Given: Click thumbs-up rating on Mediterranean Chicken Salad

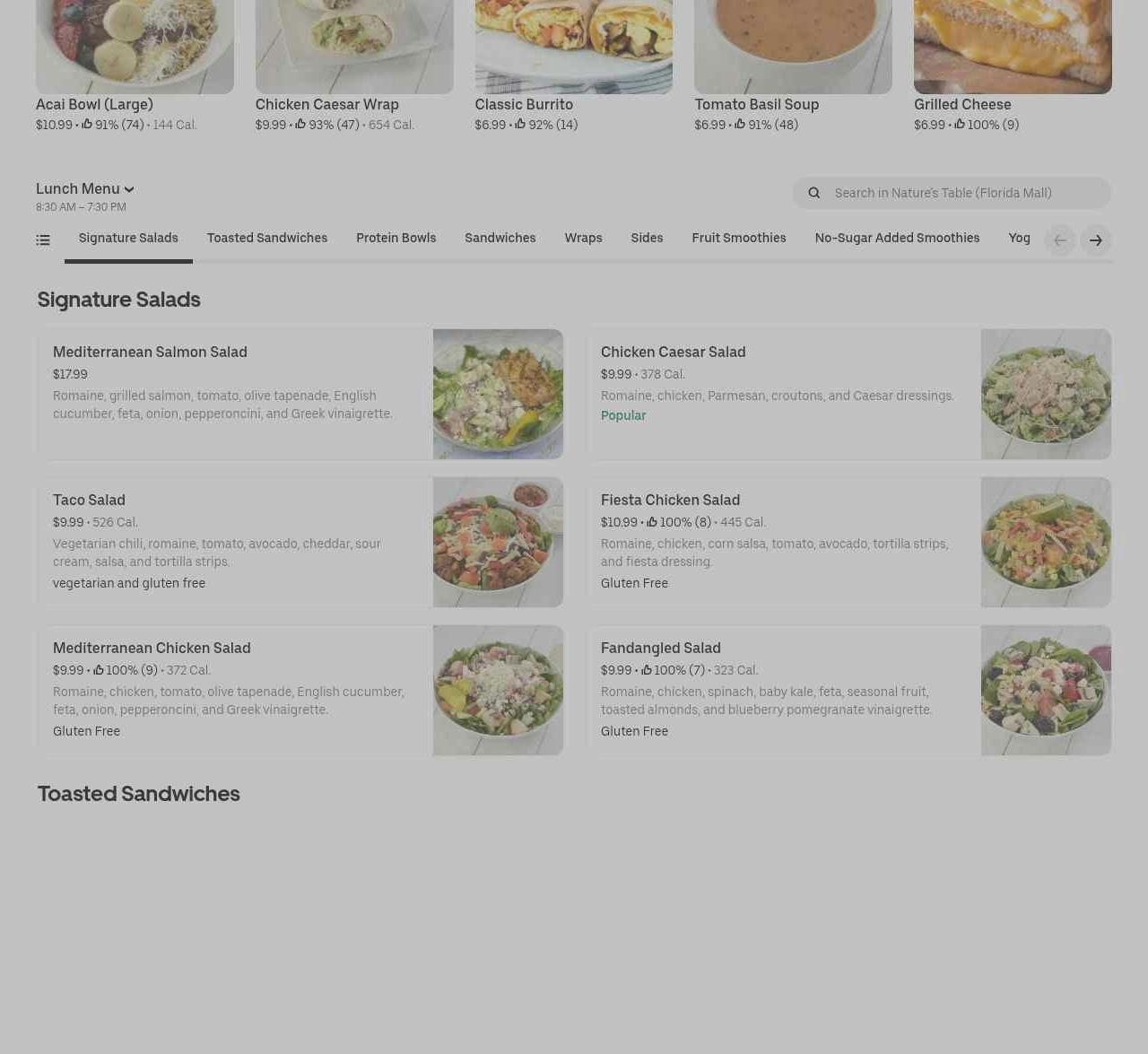Looking at the screenshot, I should pyautogui.click(x=99, y=670).
